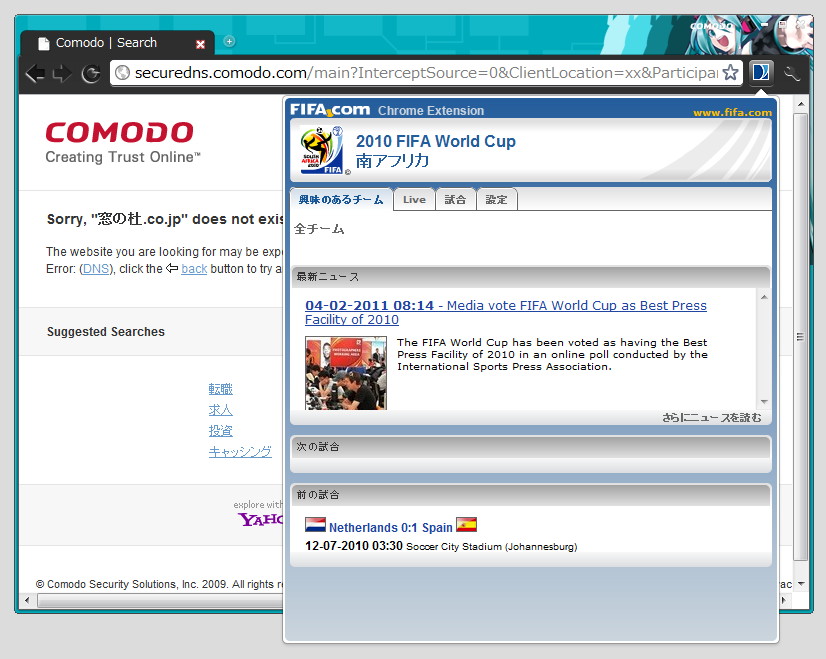This screenshot has width=826, height=659.
Task: Open a new tab with plus button
Action: [229, 41]
